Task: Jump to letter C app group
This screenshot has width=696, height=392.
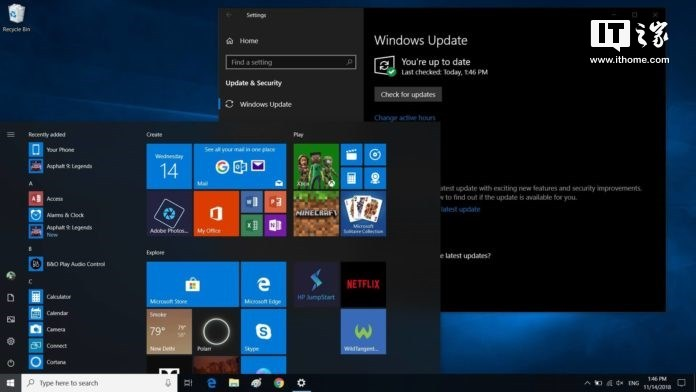Action: 30,281
